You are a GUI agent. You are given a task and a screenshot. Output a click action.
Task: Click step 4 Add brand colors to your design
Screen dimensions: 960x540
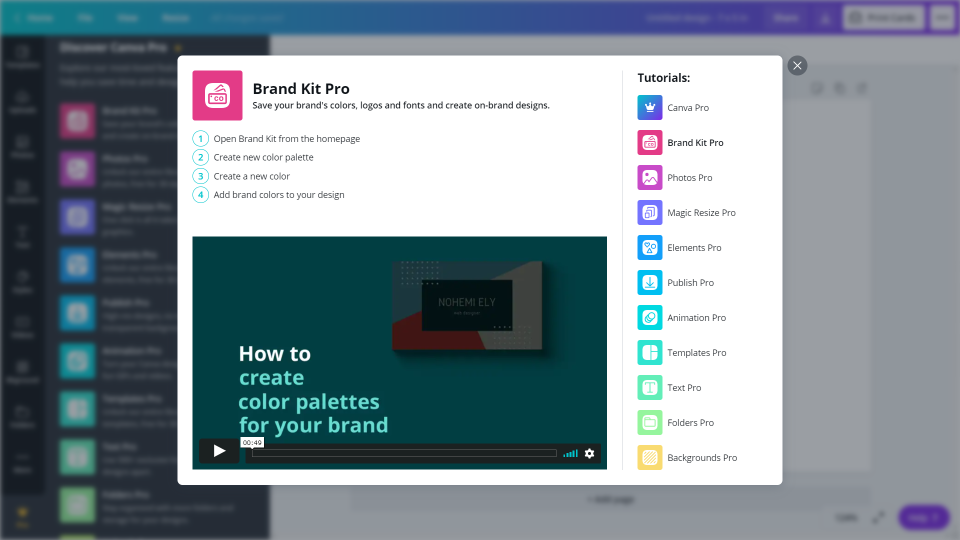click(x=279, y=195)
